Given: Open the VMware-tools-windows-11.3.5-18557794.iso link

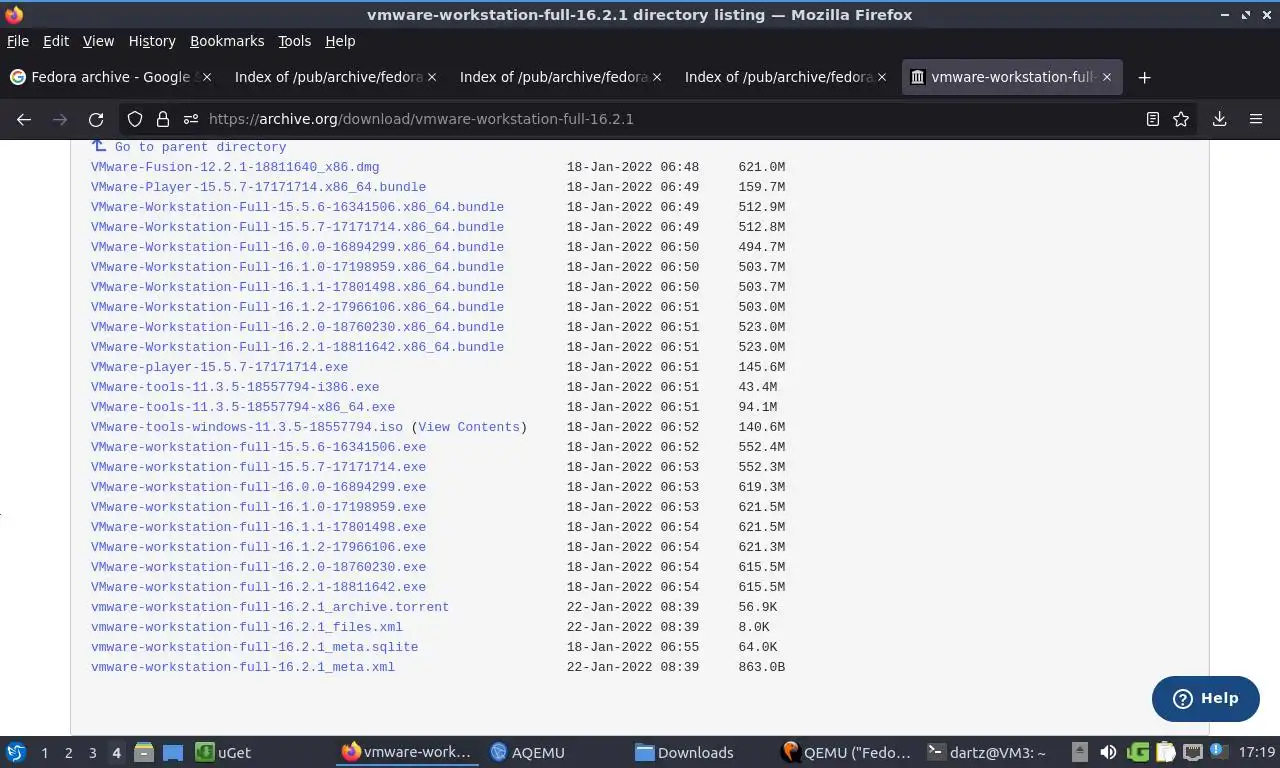Looking at the screenshot, I should (246, 427).
